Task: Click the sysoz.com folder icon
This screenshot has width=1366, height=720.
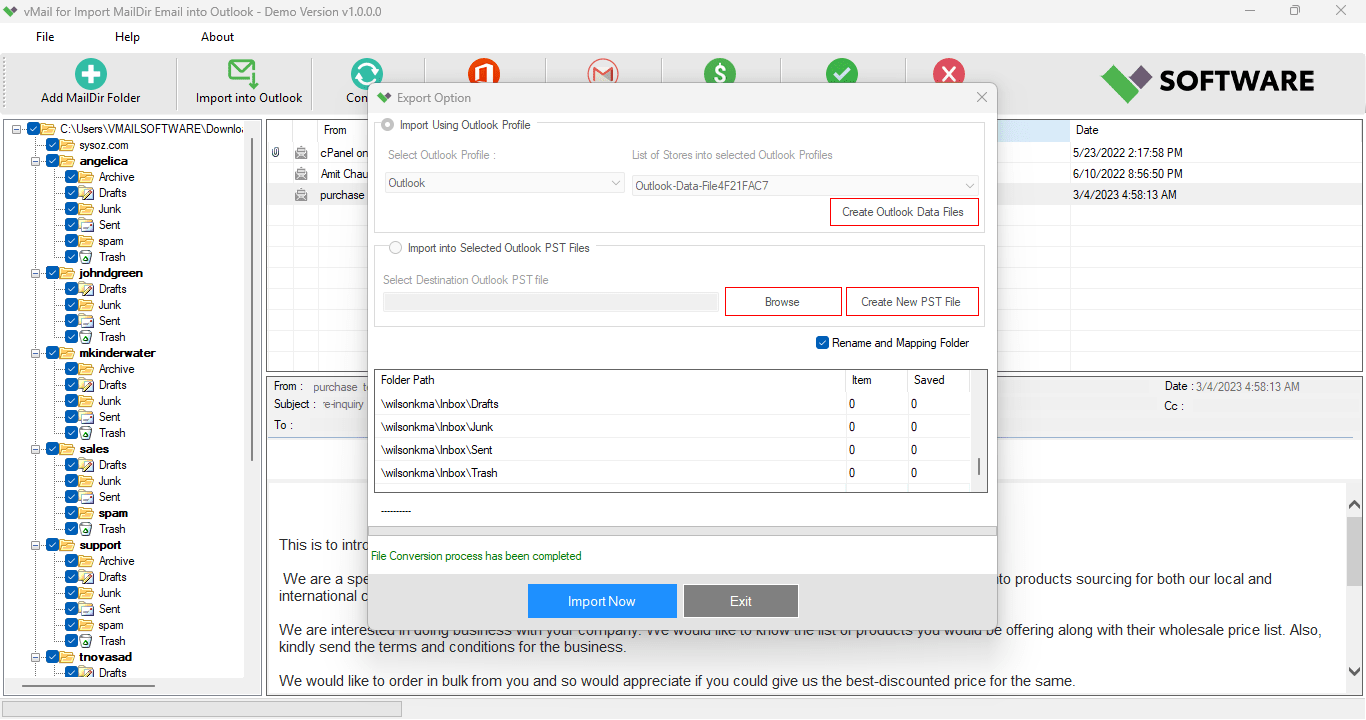Action: (x=67, y=145)
